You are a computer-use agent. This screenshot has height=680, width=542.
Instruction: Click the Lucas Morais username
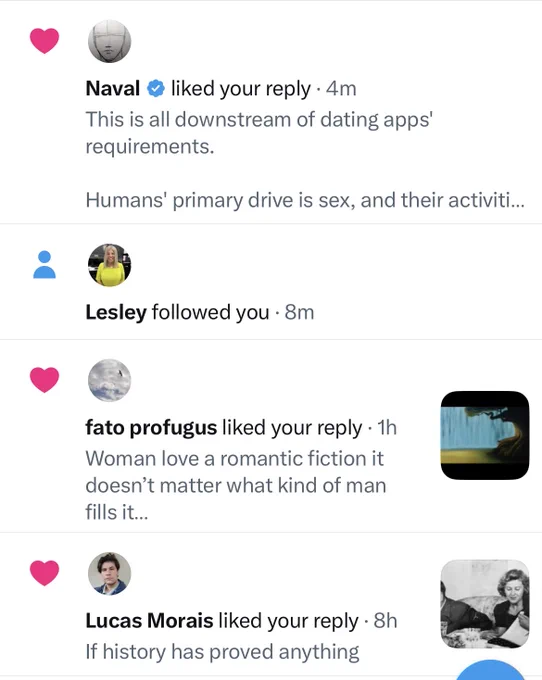[149, 621]
